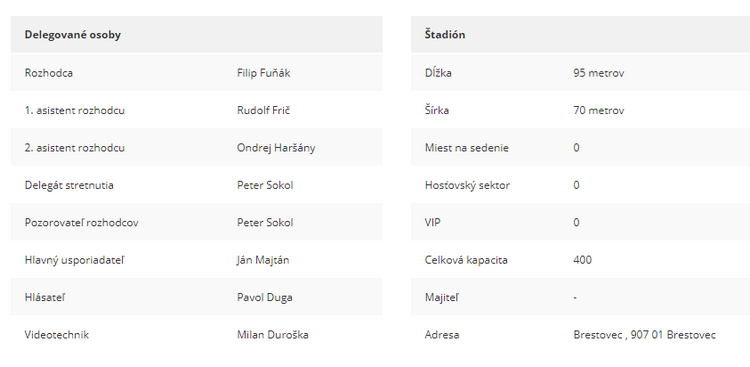The width and height of the screenshot is (750, 367).
Task: Click Peter Sokol in the Delegát stretnutia row
Action: pos(265,185)
